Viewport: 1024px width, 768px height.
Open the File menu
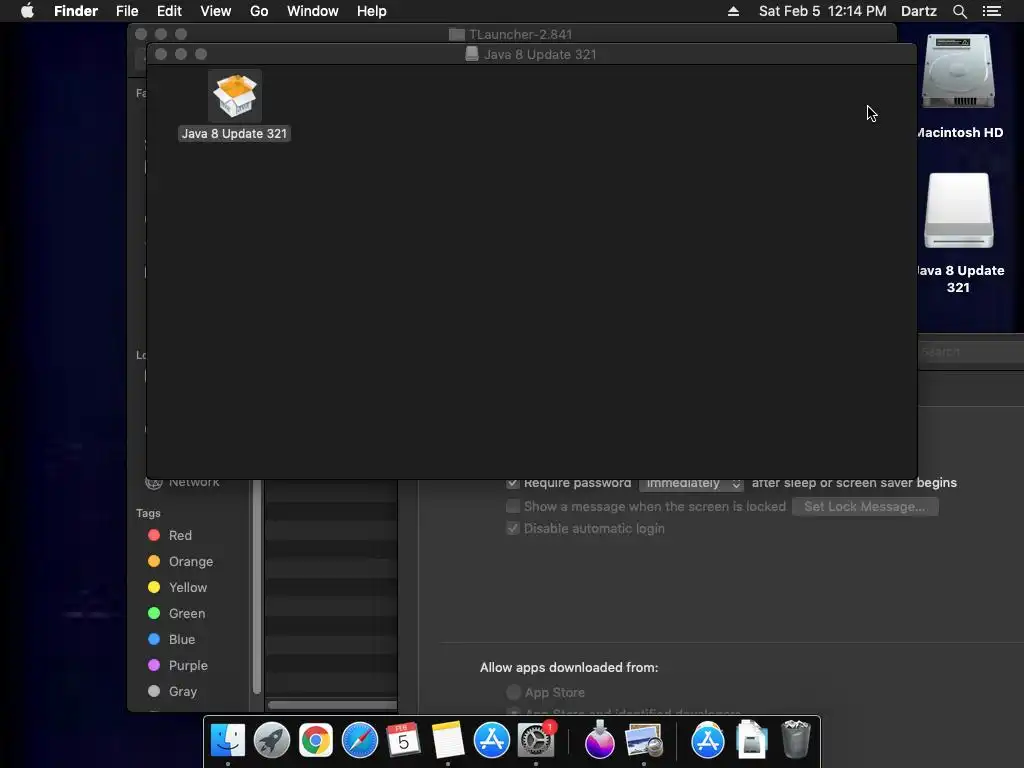point(127,11)
